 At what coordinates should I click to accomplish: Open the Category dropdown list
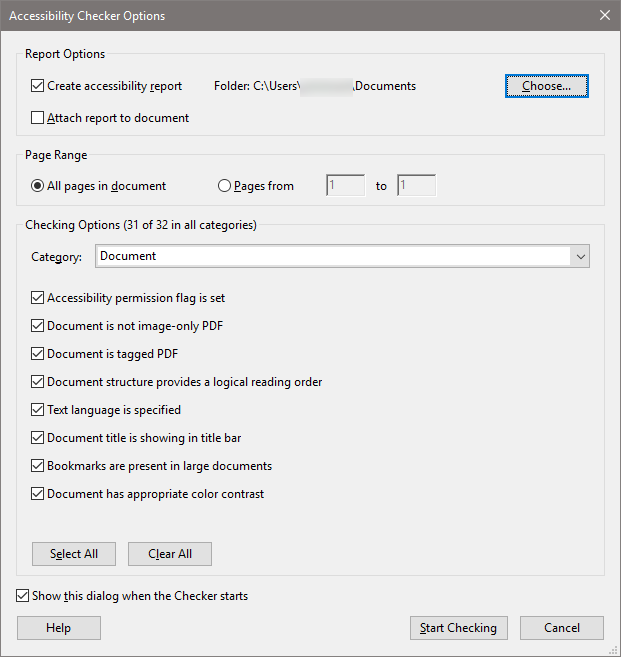point(580,257)
